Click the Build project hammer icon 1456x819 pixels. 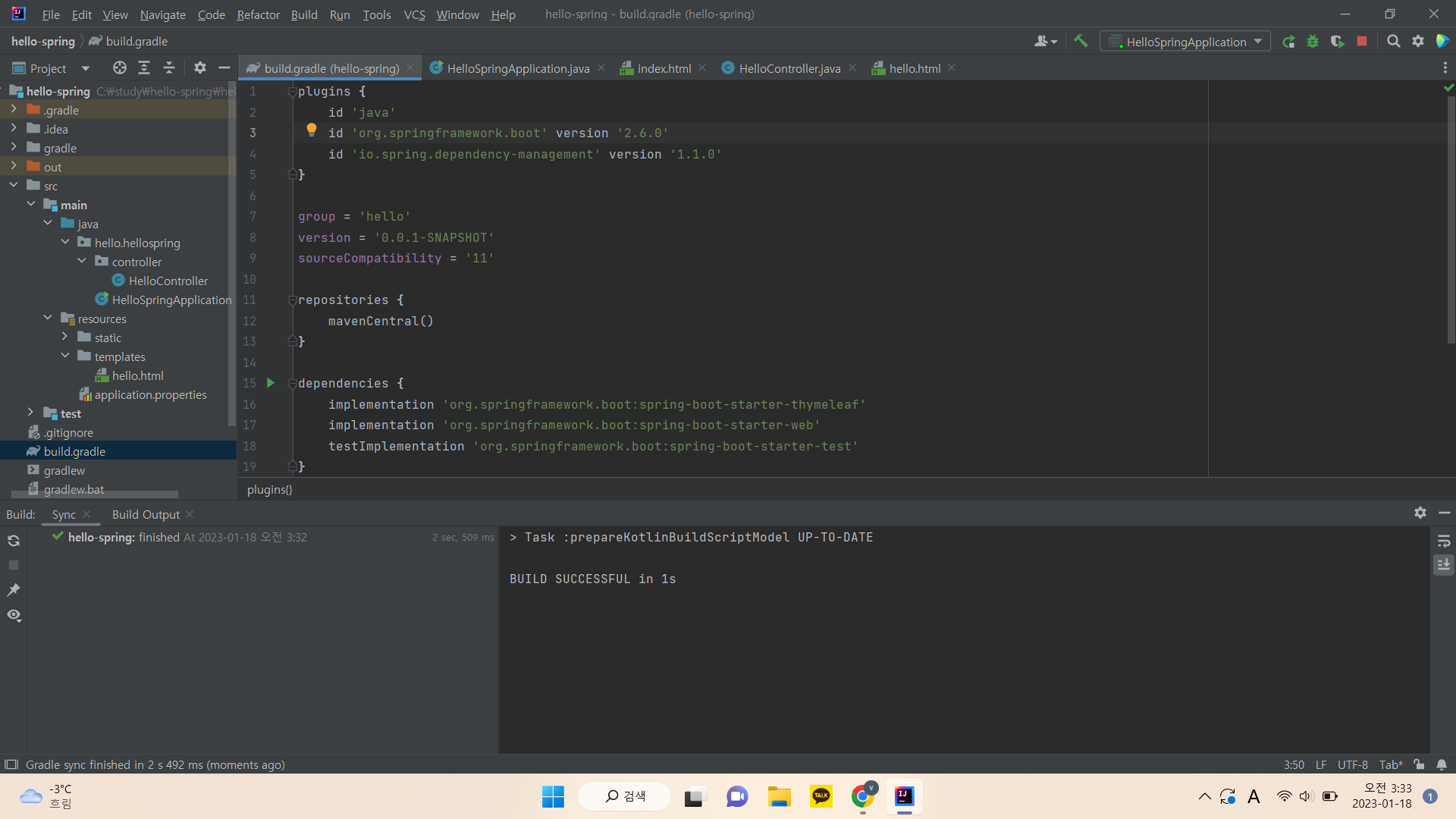[x=1081, y=41]
